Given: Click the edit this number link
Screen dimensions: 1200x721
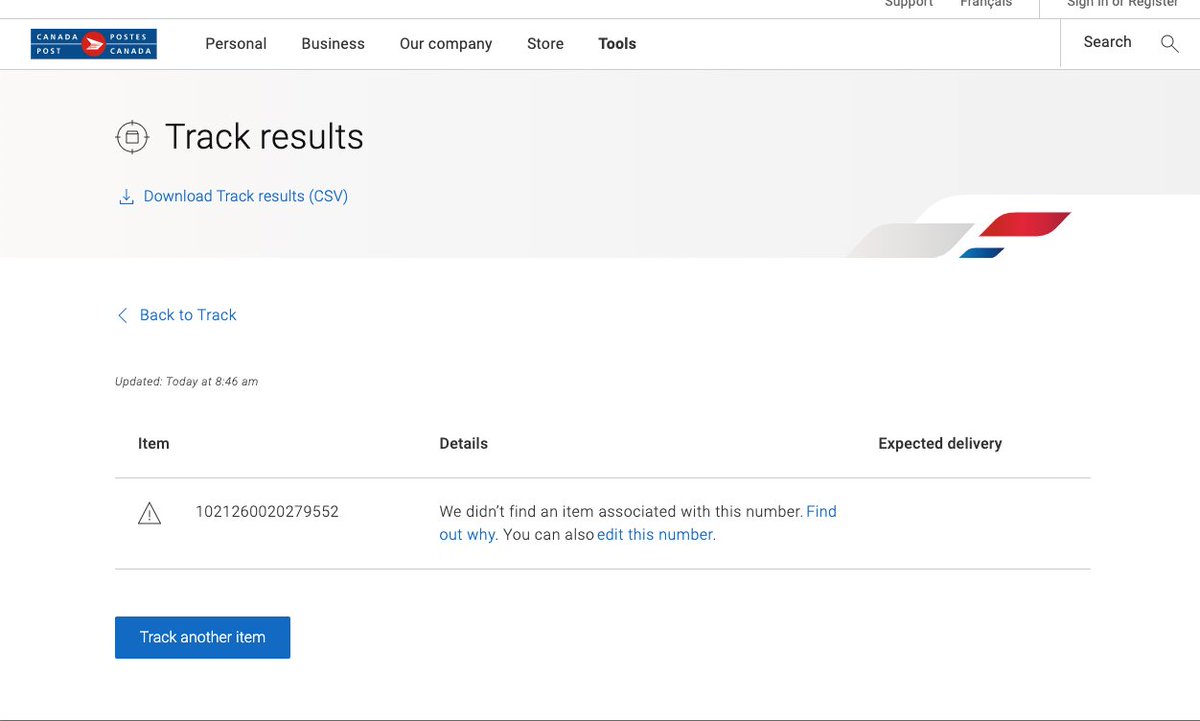Looking at the screenshot, I should coord(655,535).
